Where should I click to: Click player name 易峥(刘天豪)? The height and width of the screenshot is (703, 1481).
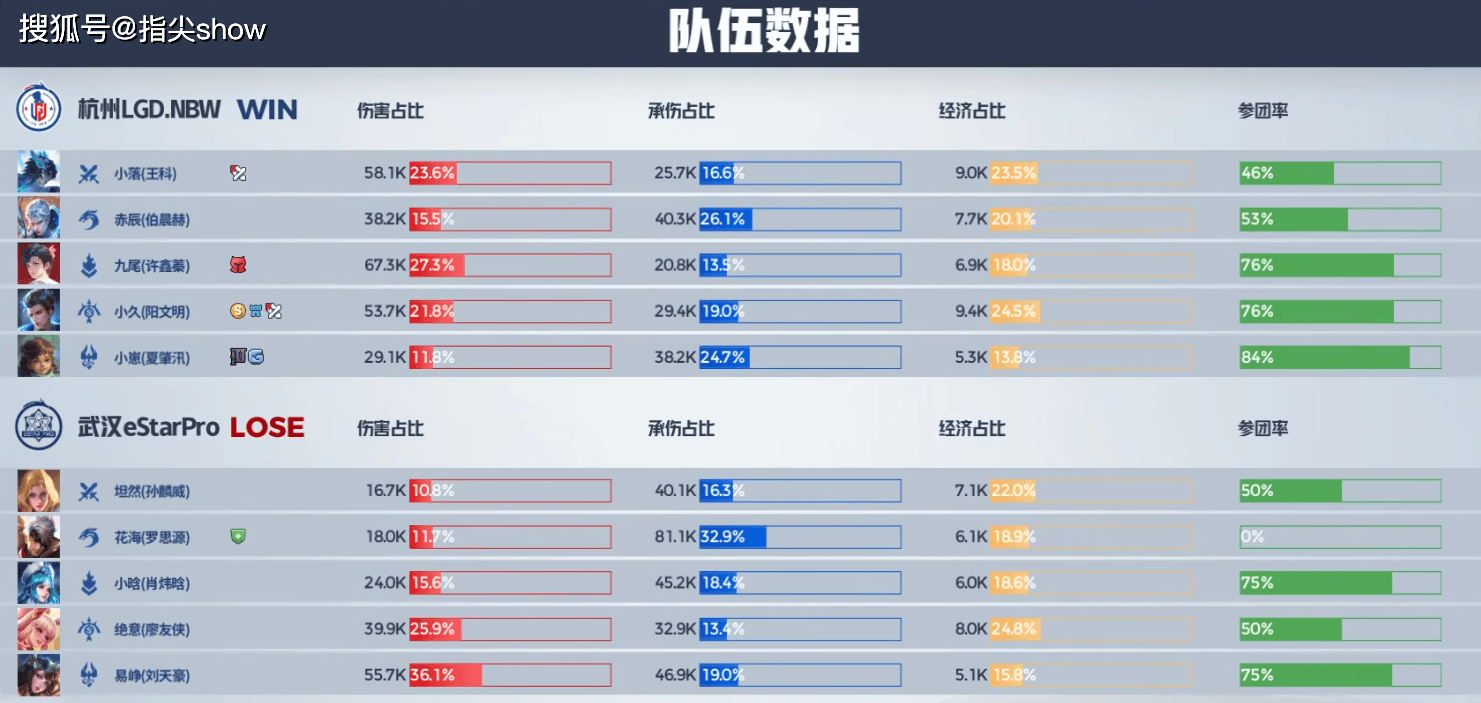[x=152, y=676]
